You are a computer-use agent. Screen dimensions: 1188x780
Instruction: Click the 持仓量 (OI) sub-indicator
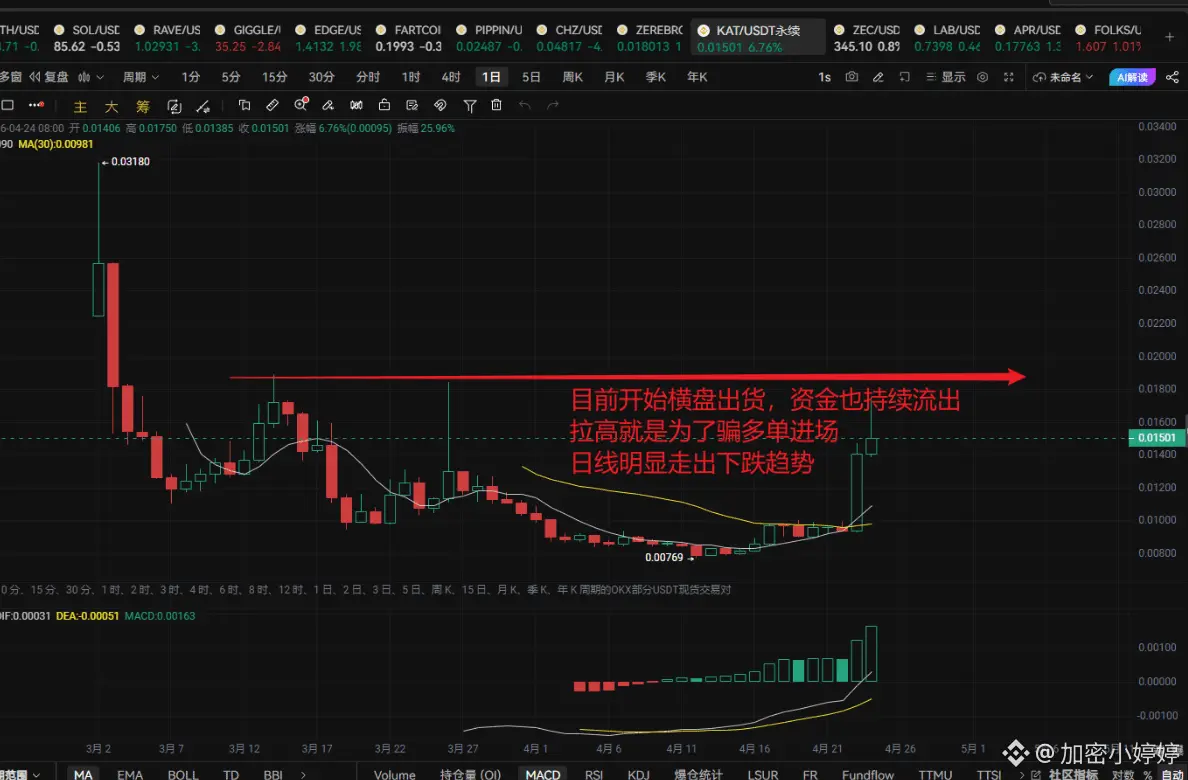coord(471,774)
